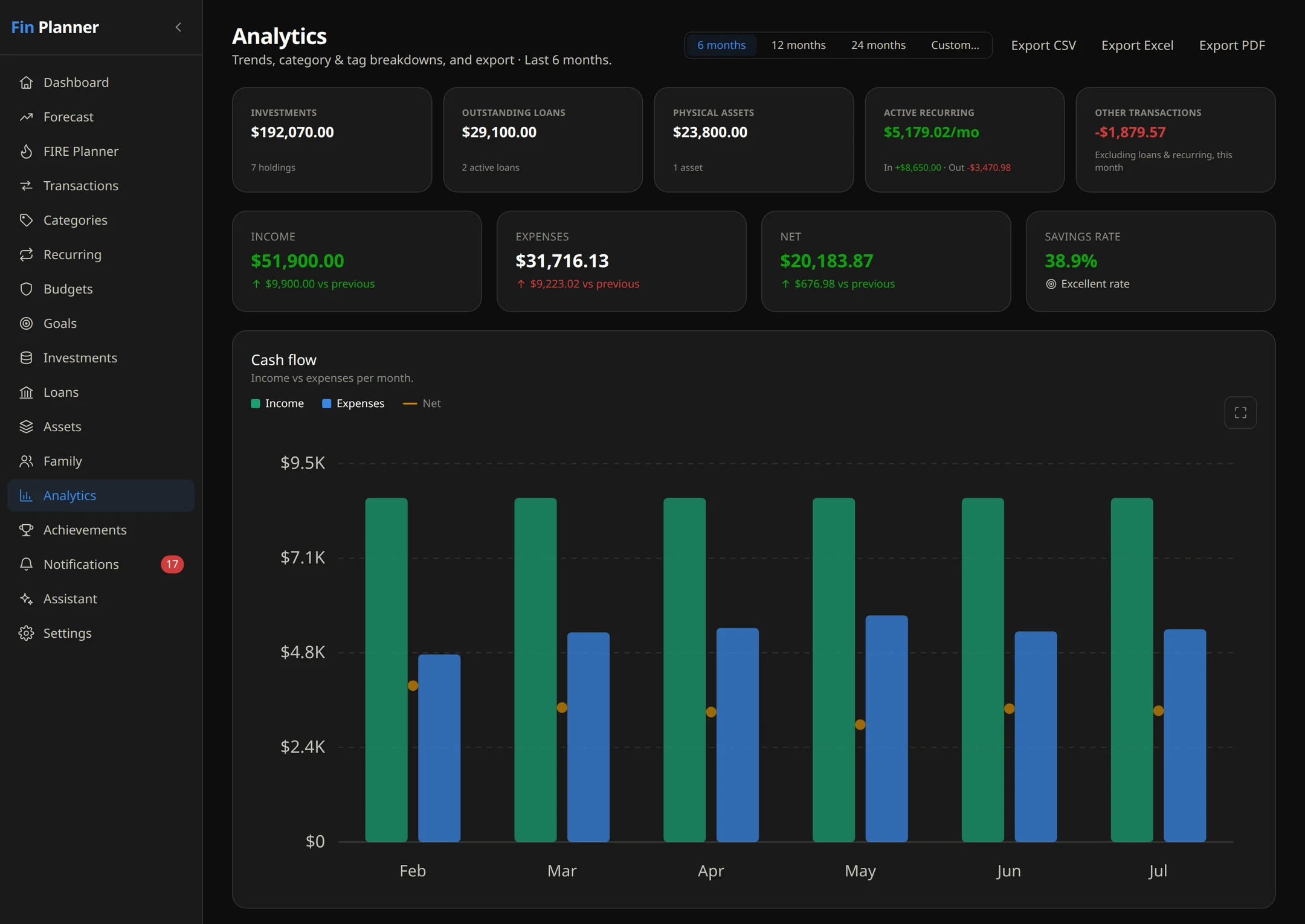Open the Investments page

coord(101,358)
